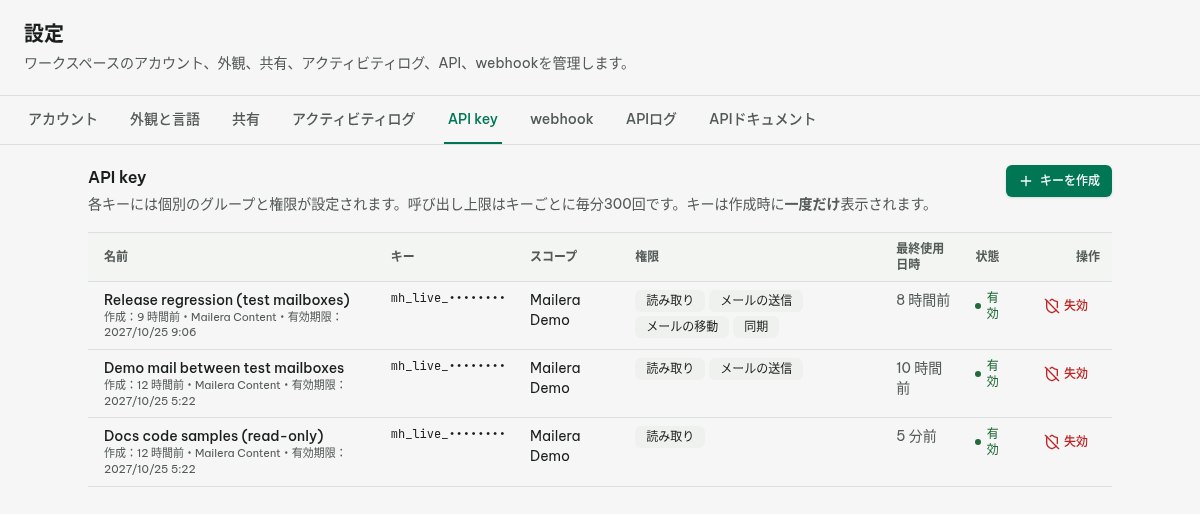Click Mailera Demo scope in Release regression row
1200x514 pixels.
[x=555, y=310]
